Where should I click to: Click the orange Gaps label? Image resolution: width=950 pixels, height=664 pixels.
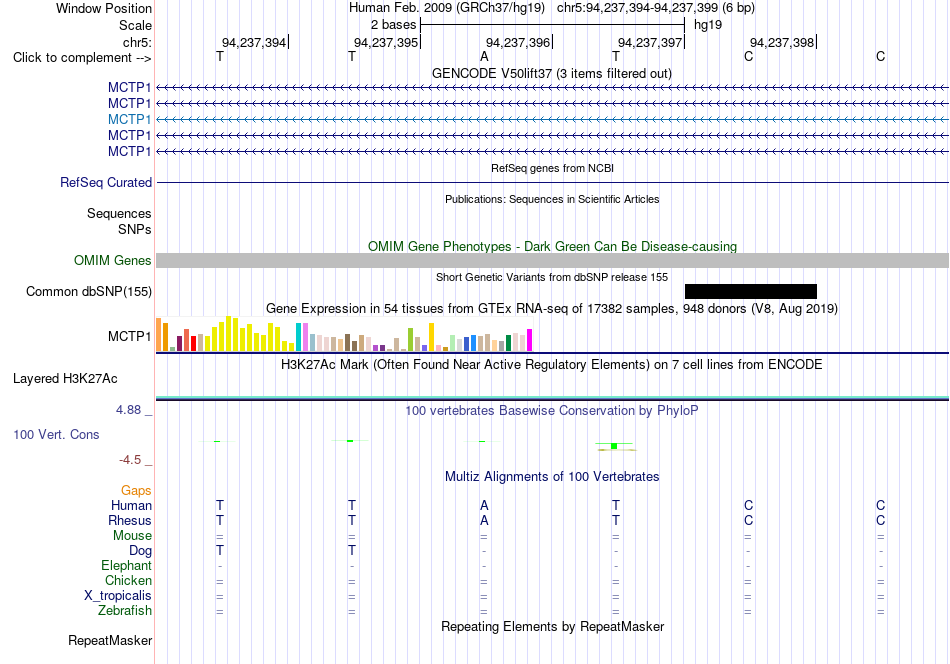click(x=136, y=491)
